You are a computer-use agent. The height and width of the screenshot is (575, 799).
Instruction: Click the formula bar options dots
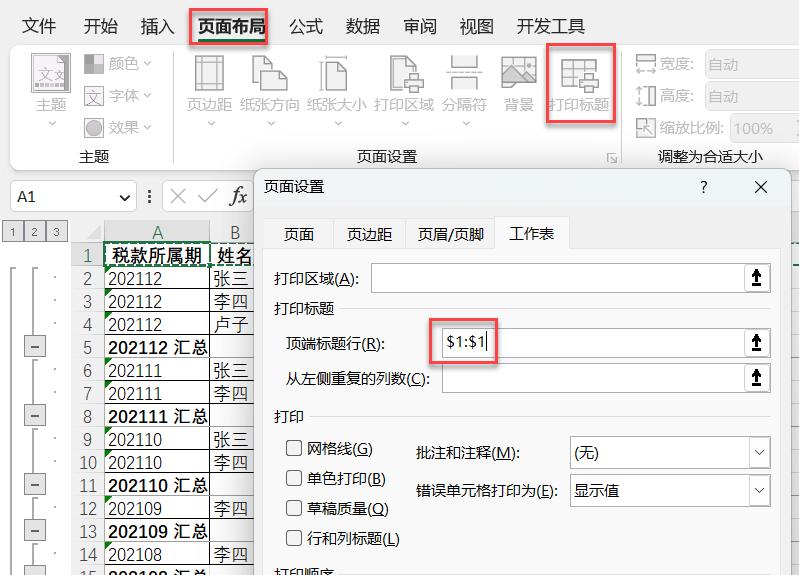pyautogui.click(x=149, y=196)
